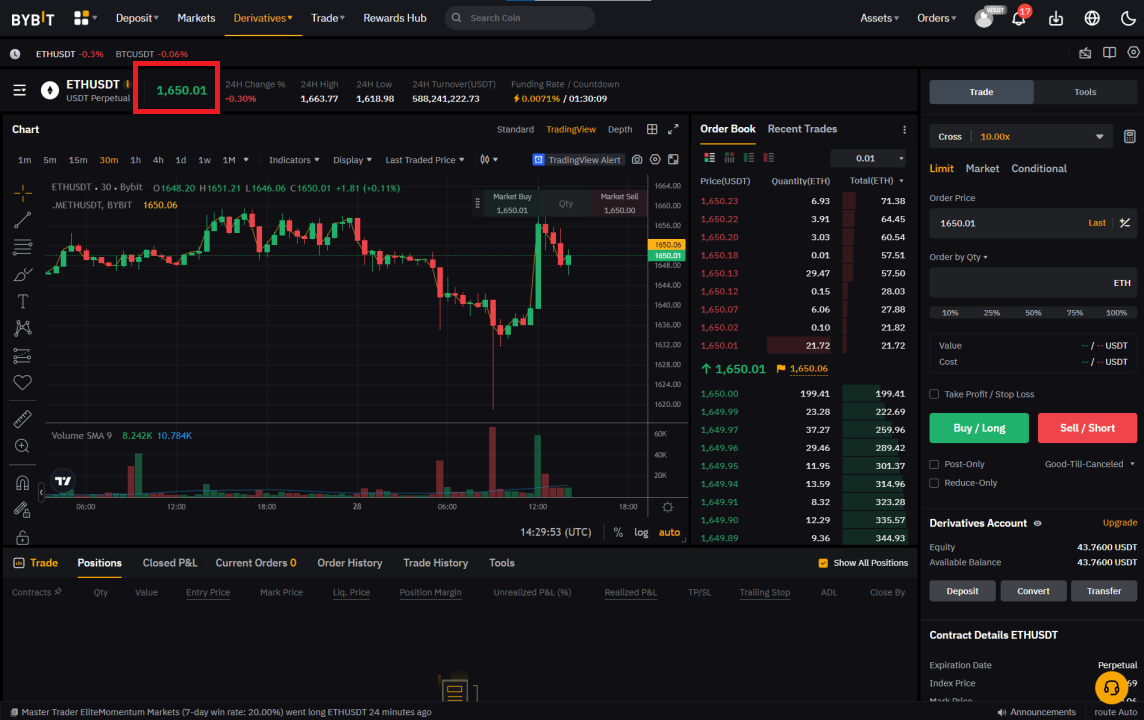The width and height of the screenshot is (1144, 720).
Task: Switch to Conditional order tab
Action: pos(1038,169)
